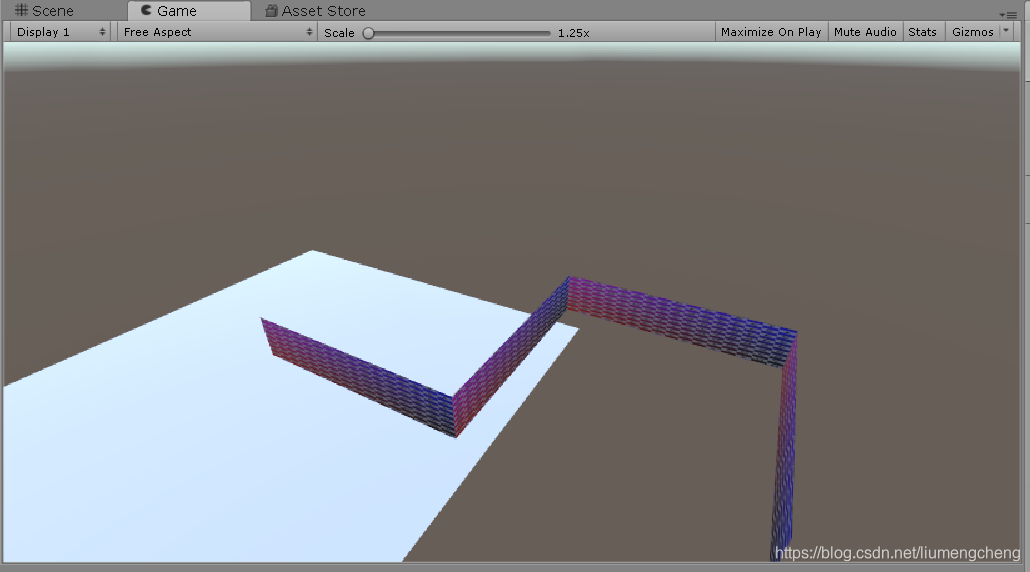
Task: Open the Asset Store tab
Action: [x=315, y=11]
